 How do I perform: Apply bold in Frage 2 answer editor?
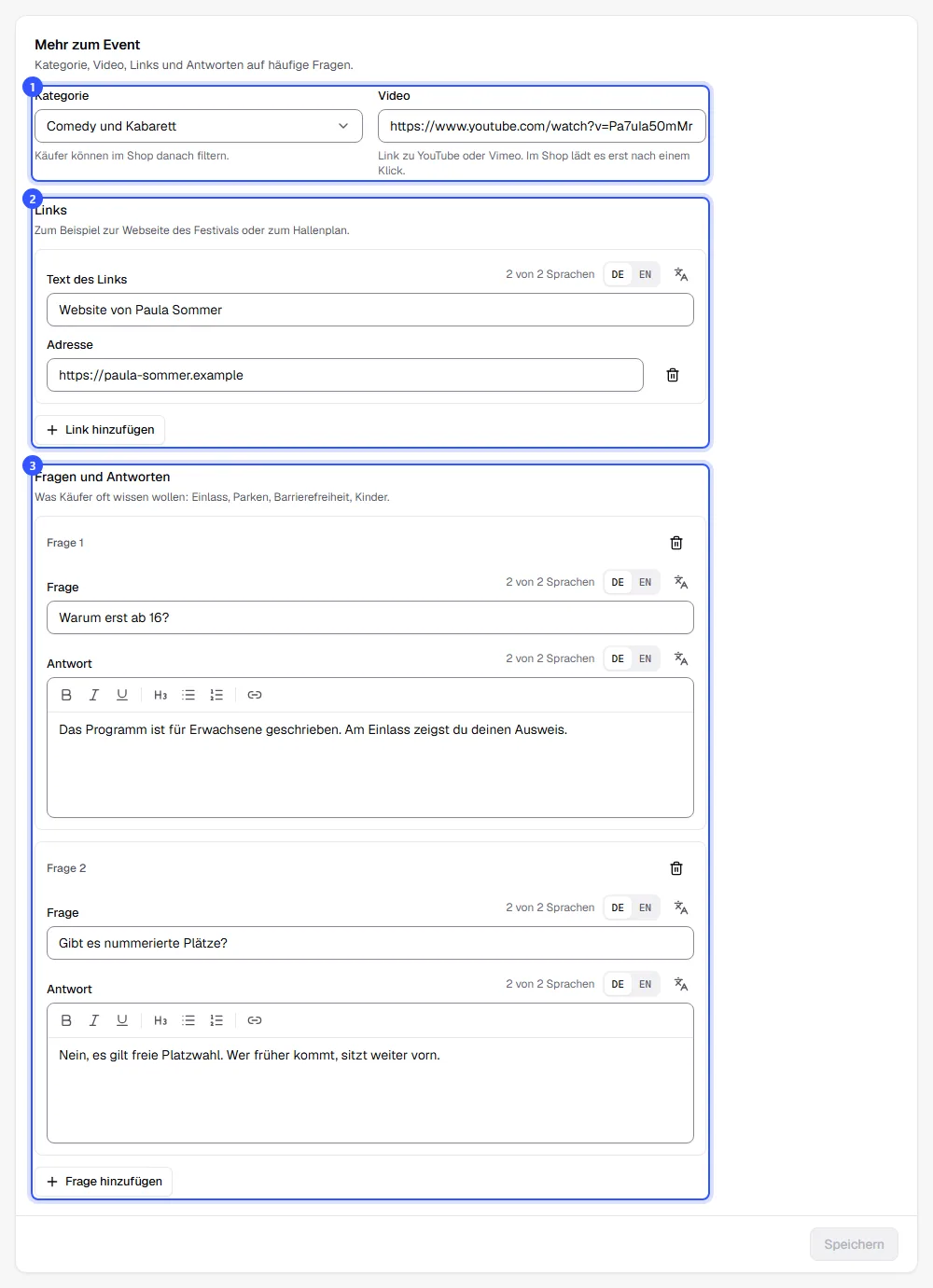click(66, 1020)
